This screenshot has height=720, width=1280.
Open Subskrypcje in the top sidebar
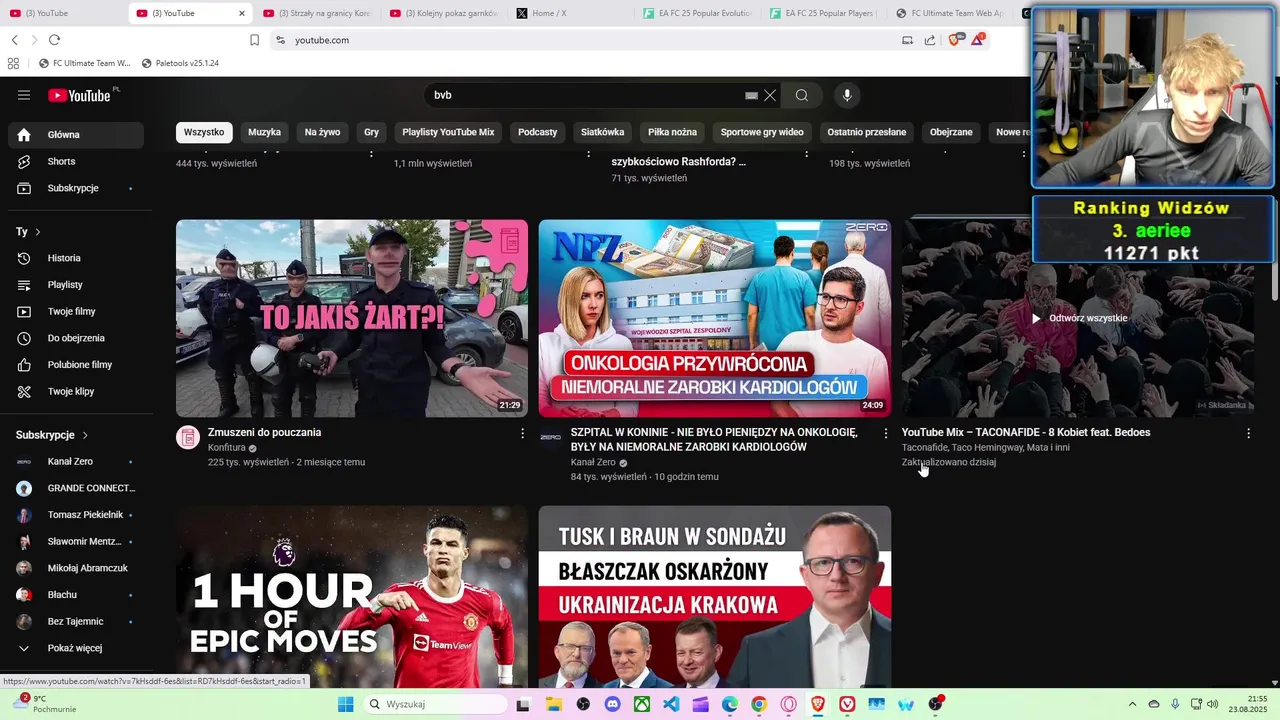click(x=76, y=188)
